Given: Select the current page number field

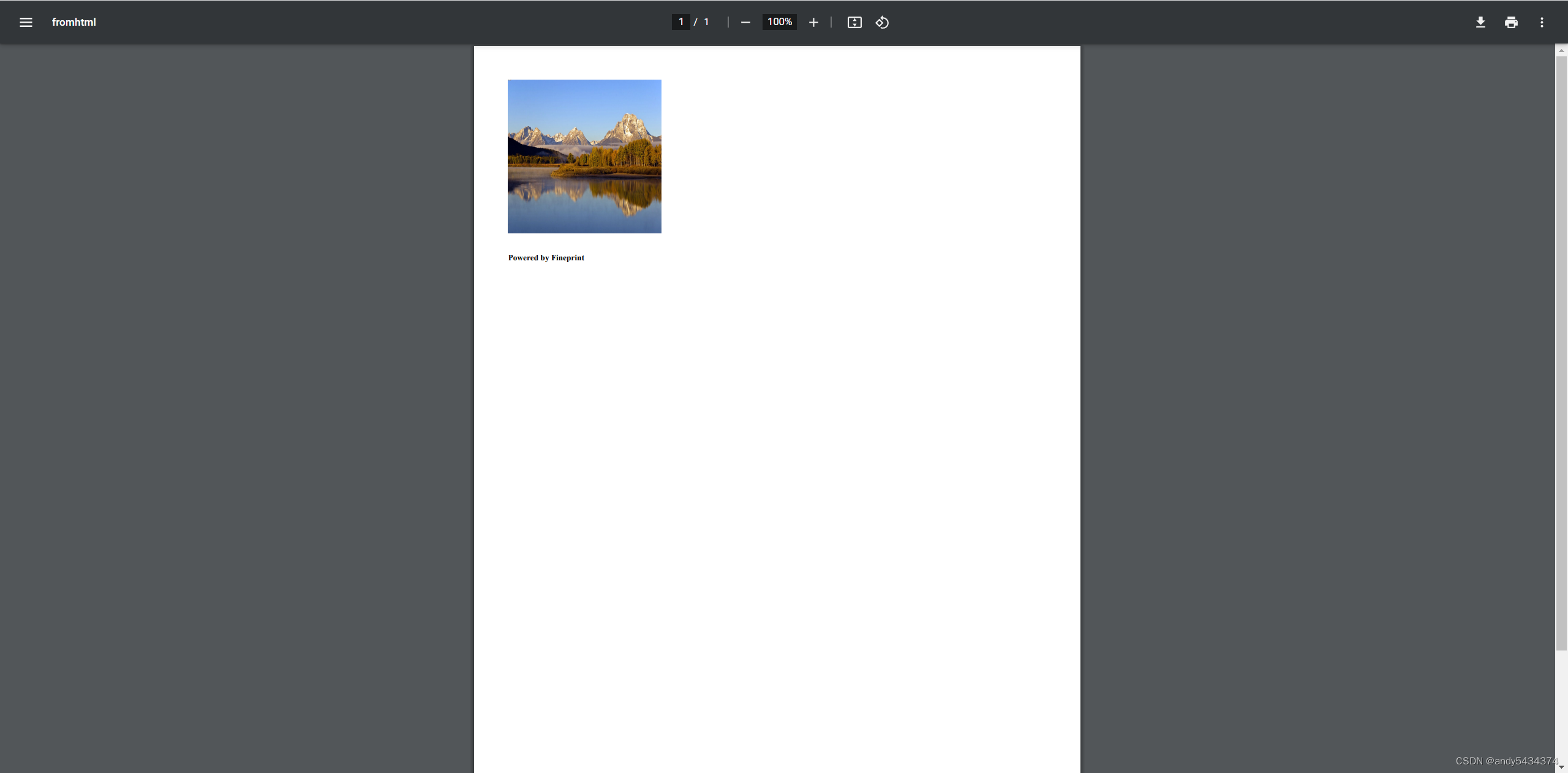Looking at the screenshot, I should click(680, 22).
